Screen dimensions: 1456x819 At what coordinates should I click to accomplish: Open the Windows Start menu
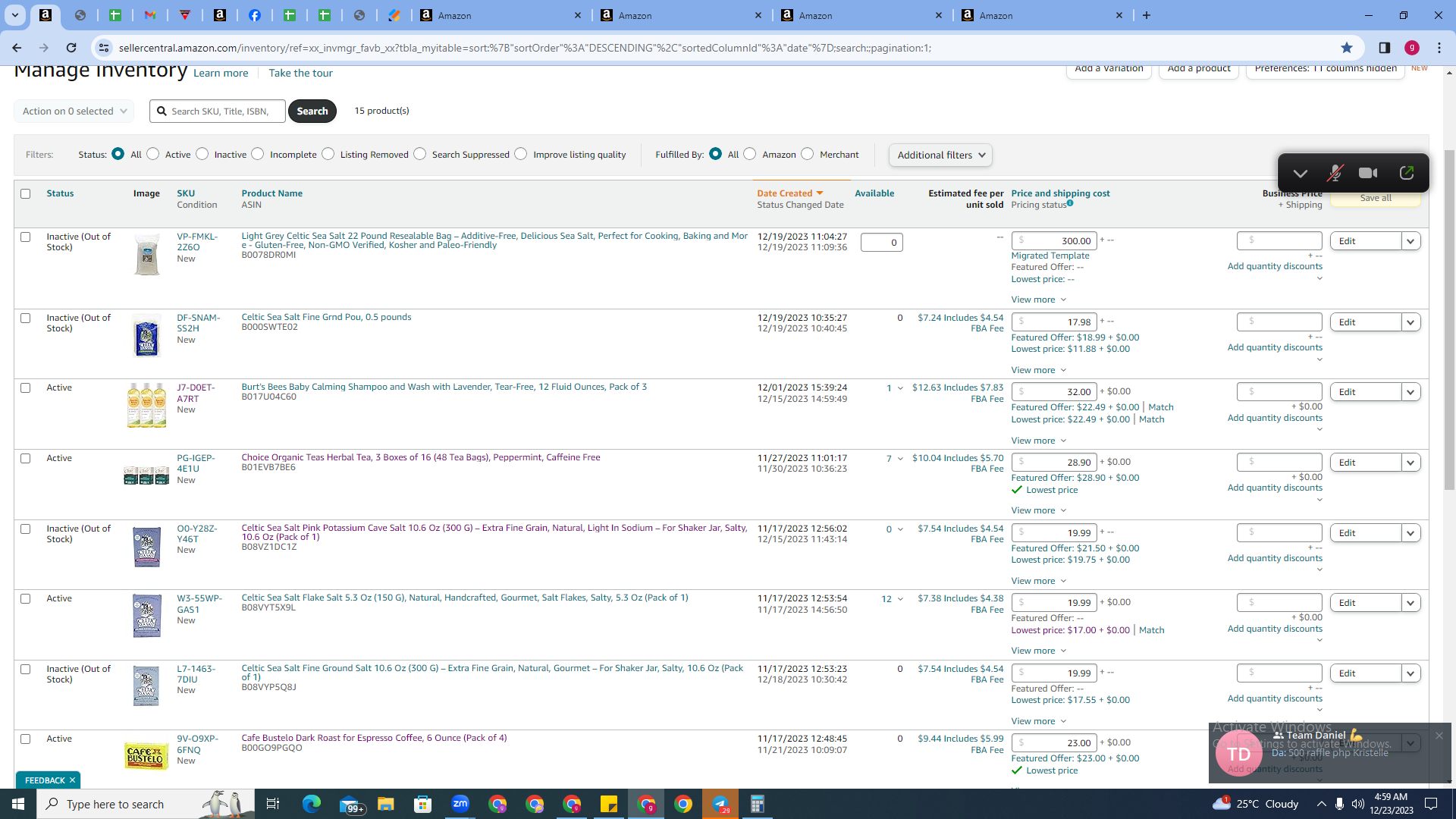(18, 804)
